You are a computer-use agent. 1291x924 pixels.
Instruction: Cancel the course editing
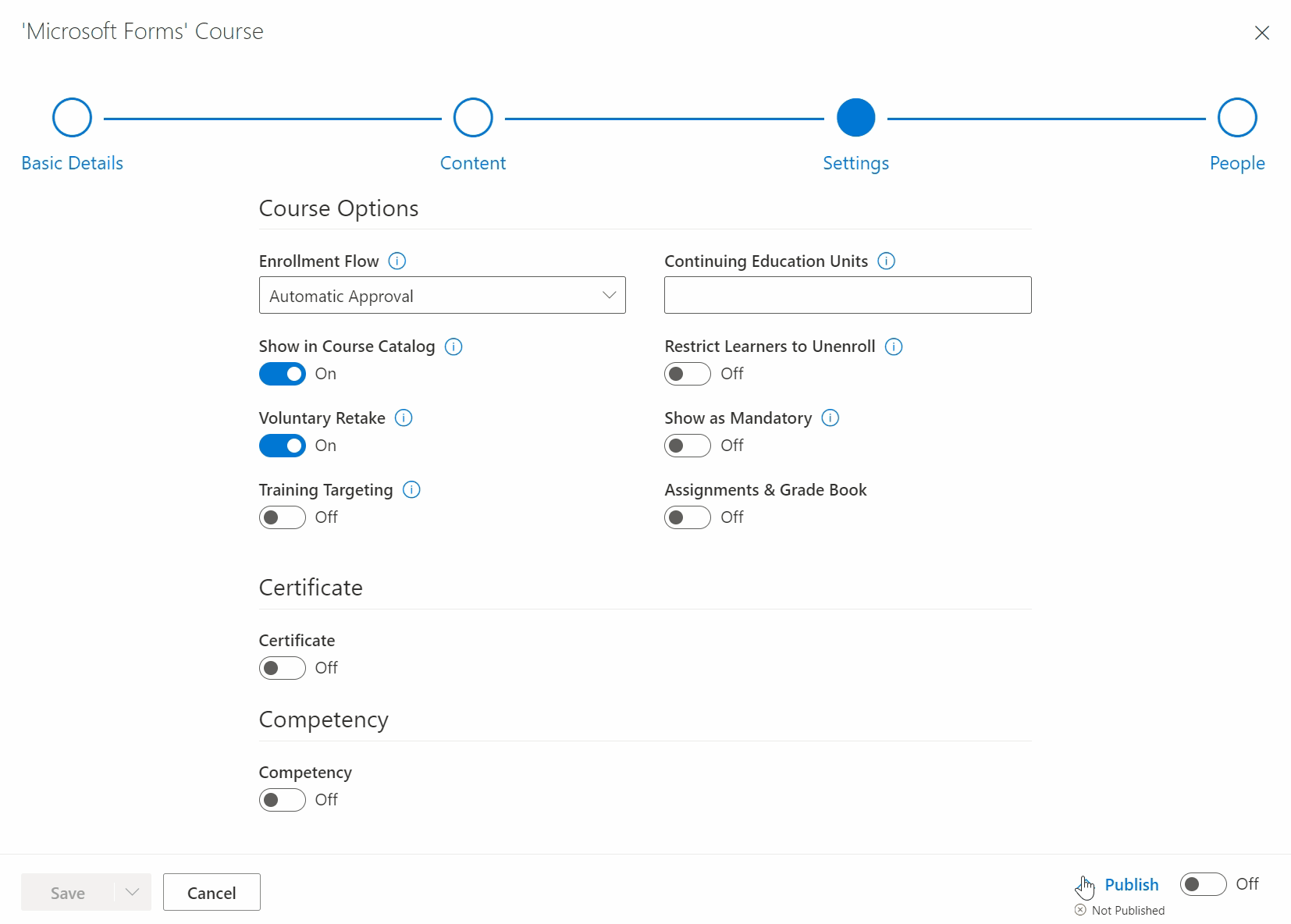[x=211, y=892]
